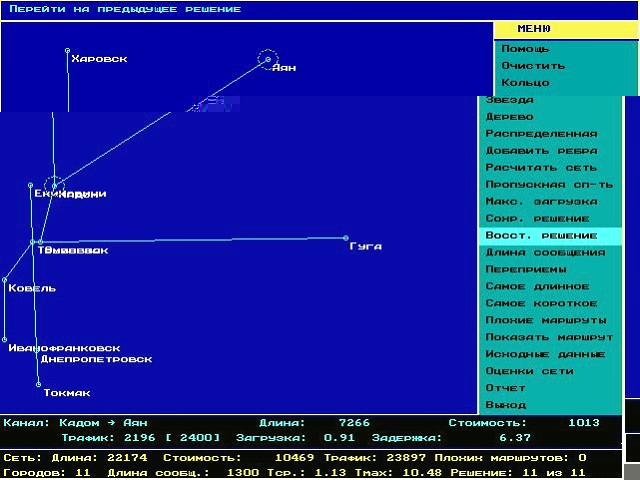Click the Ковель city label
The image size is (640, 480).
[32, 288]
